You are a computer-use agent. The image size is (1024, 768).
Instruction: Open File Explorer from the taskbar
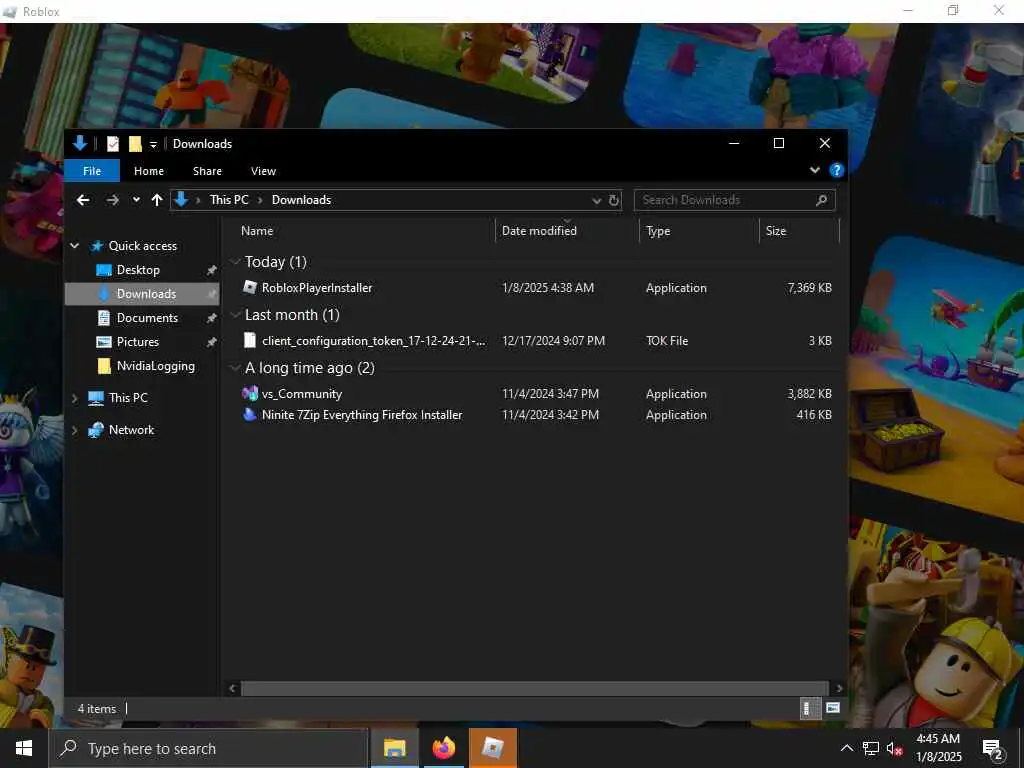point(394,748)
